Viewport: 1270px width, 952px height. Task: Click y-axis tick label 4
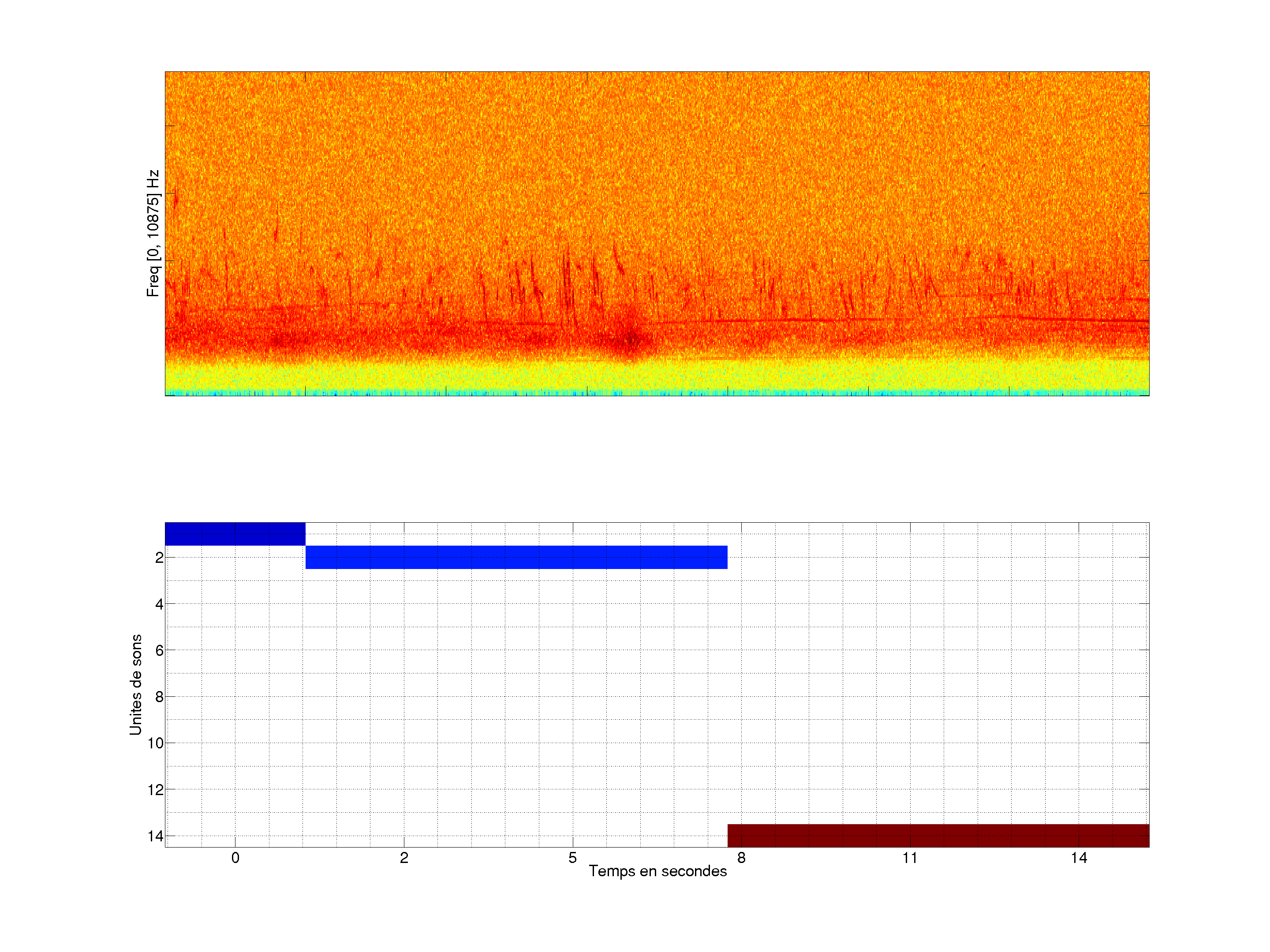pyautogui.click(x=159, y=604)
